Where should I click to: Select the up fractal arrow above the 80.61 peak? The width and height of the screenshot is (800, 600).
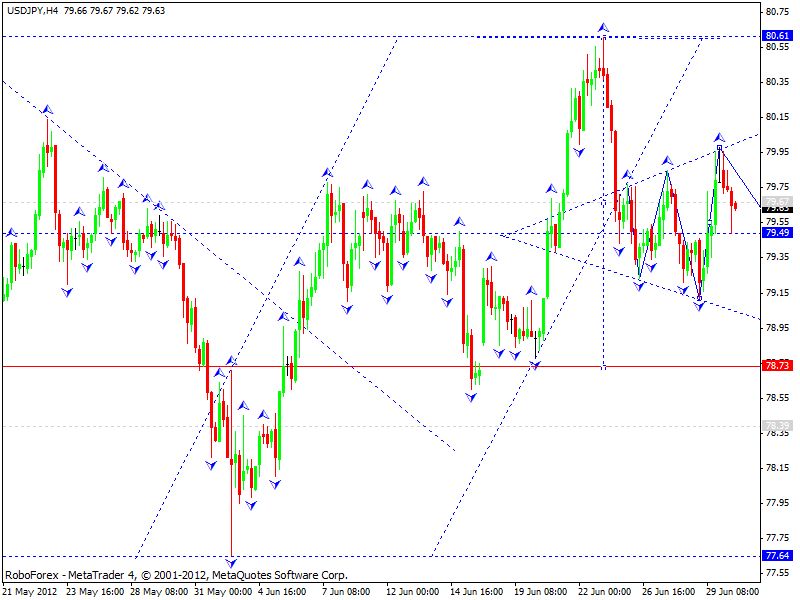click(604, 27)
